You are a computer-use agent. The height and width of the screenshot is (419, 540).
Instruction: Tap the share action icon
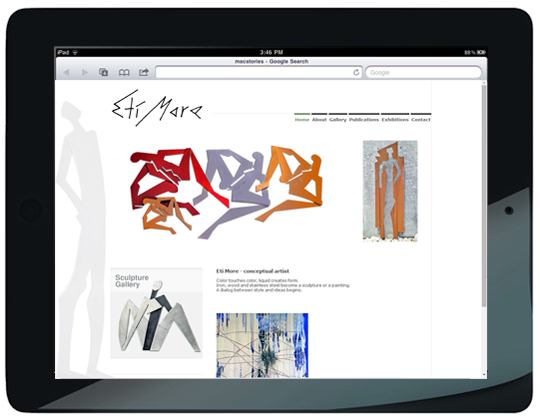[144, 72]
